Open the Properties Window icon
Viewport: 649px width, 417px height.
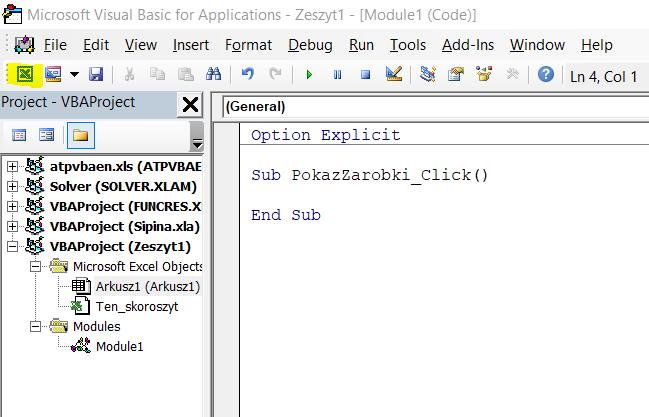(456, 75)
